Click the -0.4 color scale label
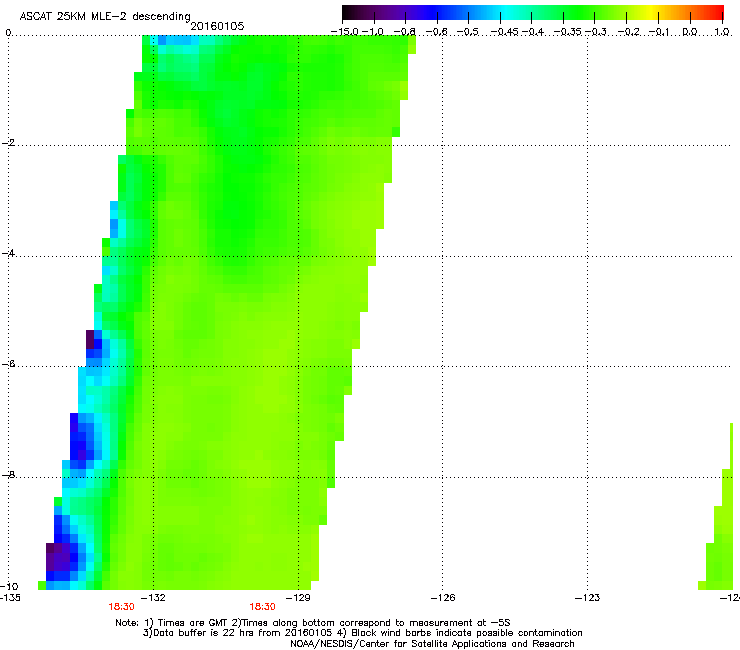The width and height of the screenshot is (740, 650). pos(533,32)
